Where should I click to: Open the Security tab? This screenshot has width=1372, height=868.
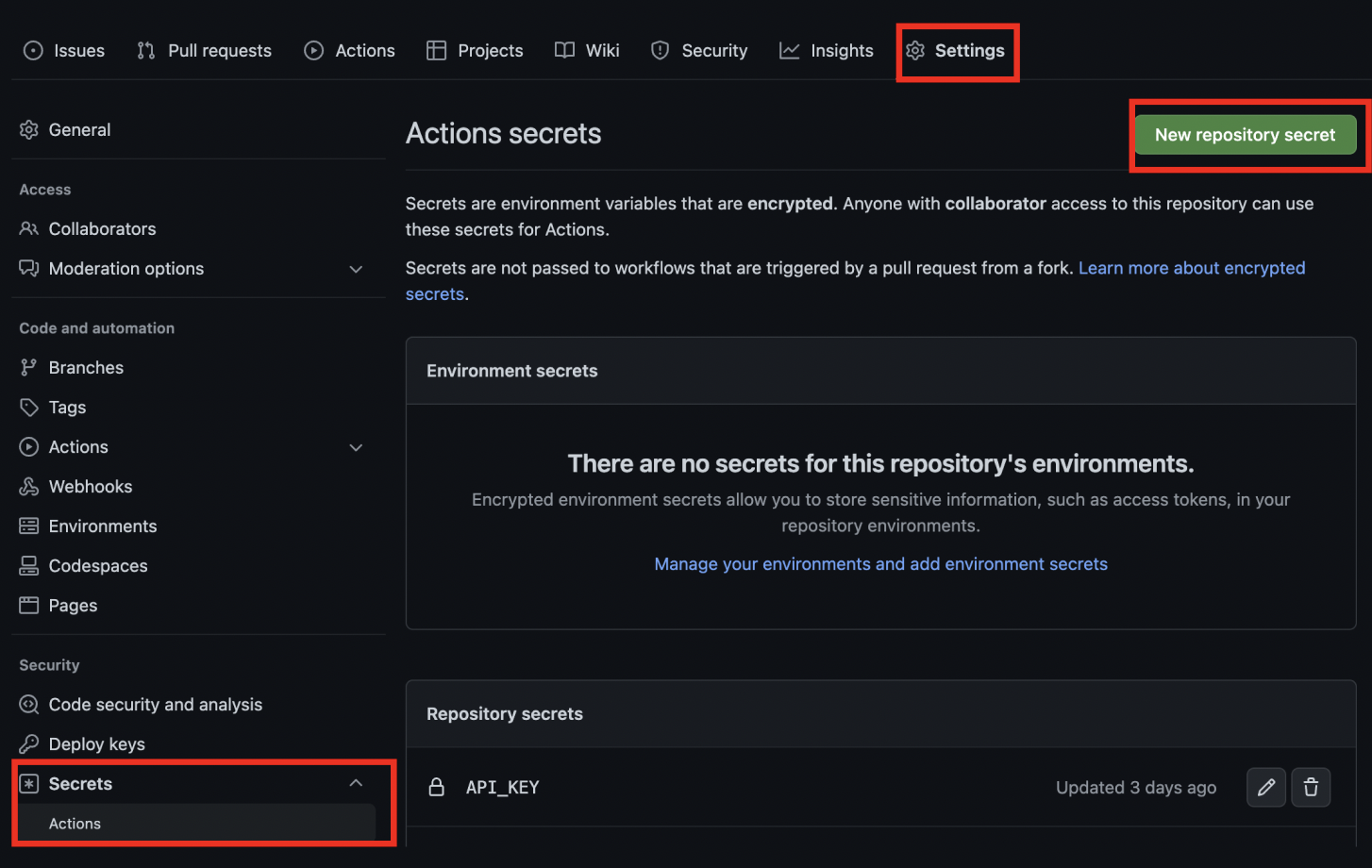(x=699, y=50)
